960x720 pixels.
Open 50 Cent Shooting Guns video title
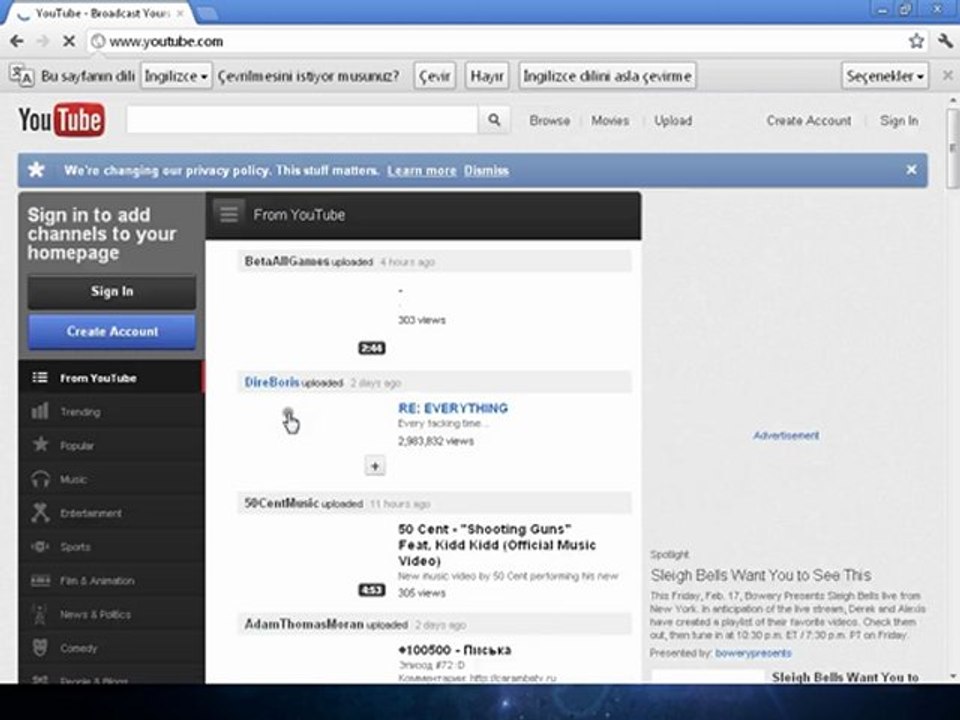(x=497, y=545)
